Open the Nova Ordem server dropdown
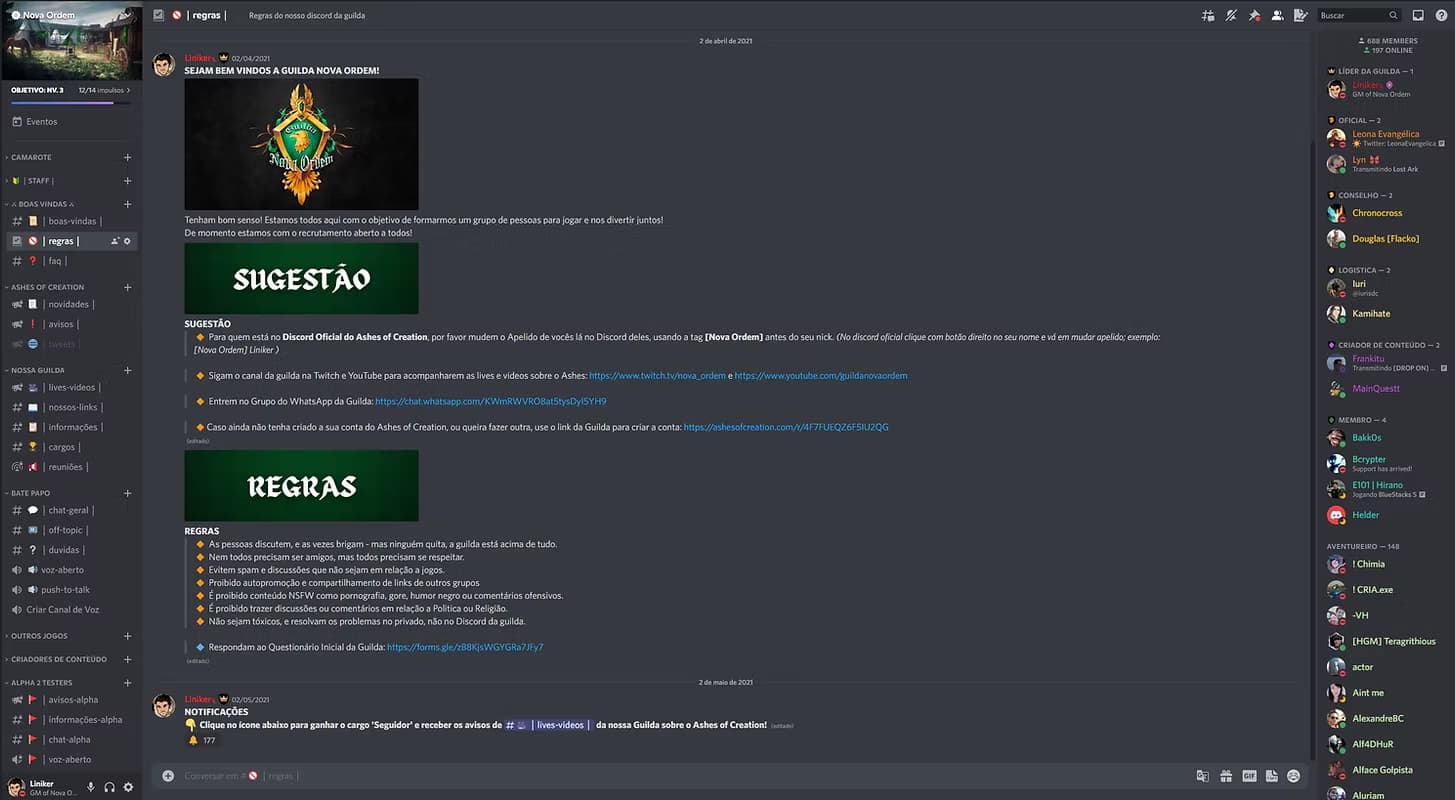 pyautogui.click(x=70, y=15)
